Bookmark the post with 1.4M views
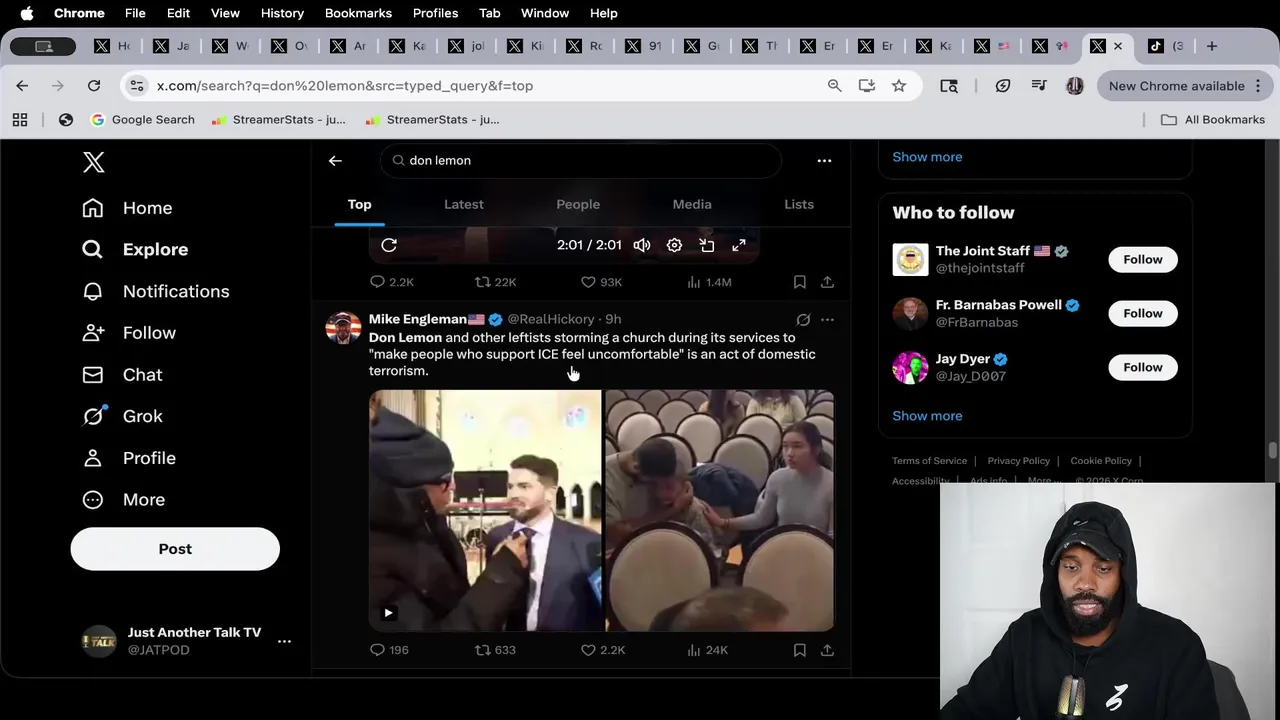 pos(800,282)
